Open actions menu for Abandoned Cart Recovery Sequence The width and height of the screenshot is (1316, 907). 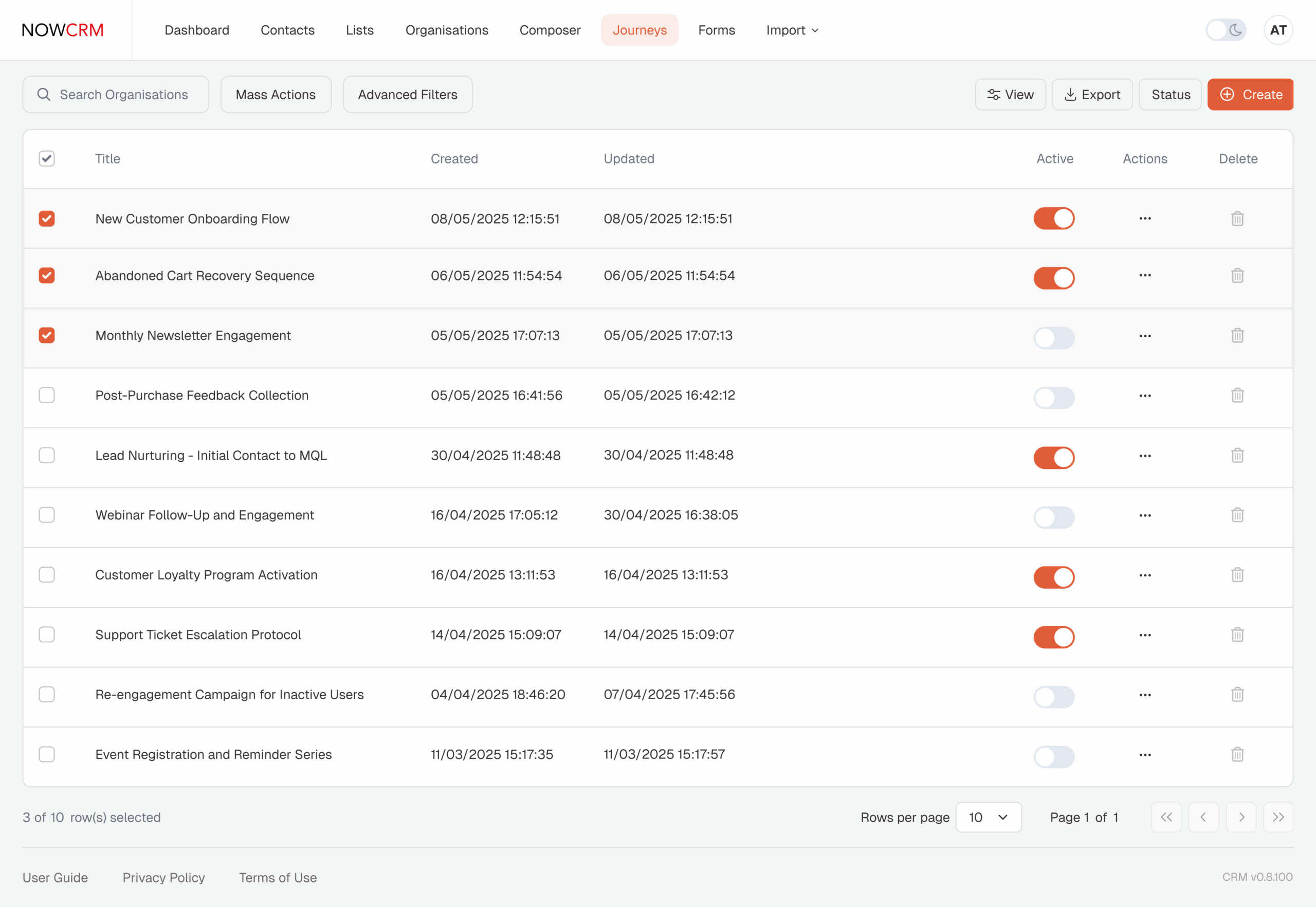[1145, 276]
